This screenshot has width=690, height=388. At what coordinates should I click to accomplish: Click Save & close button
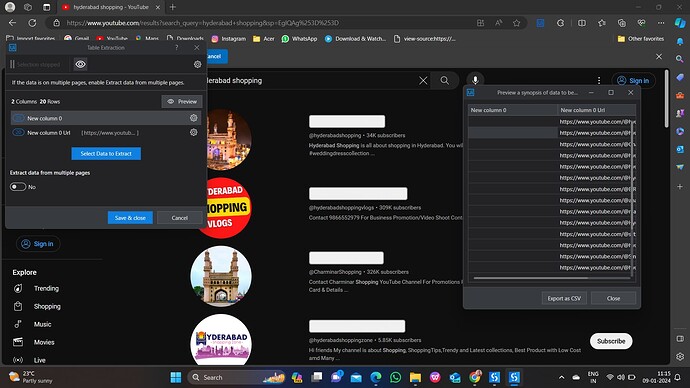pos(130,218)
